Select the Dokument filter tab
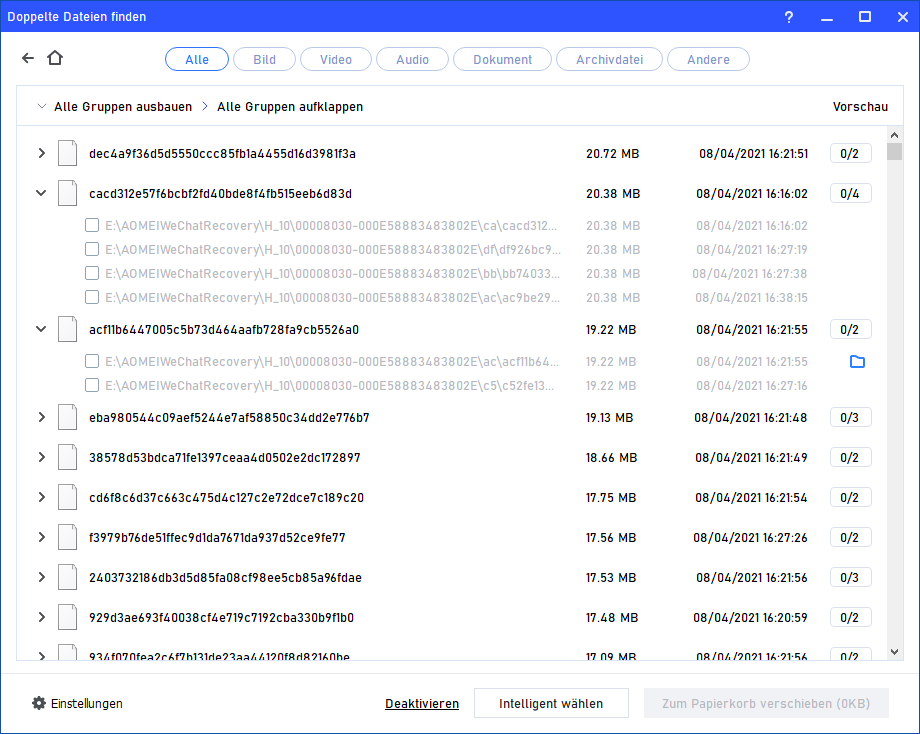920x734 pixels. [502, 60]
